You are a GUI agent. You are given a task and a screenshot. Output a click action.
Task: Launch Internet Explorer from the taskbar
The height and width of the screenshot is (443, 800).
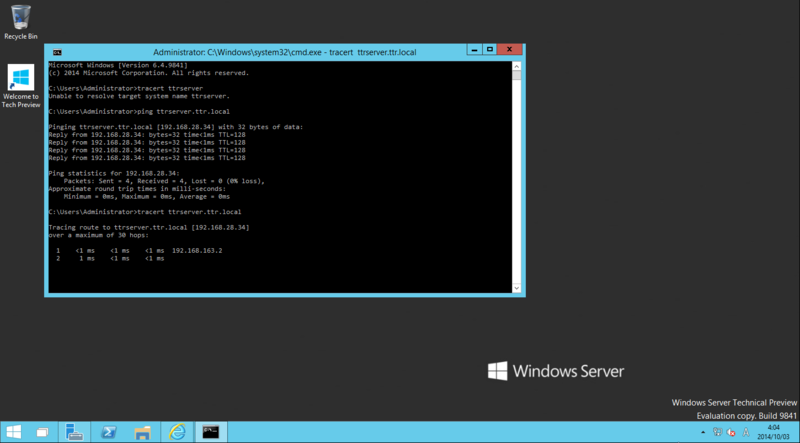(x=177, y=432)
